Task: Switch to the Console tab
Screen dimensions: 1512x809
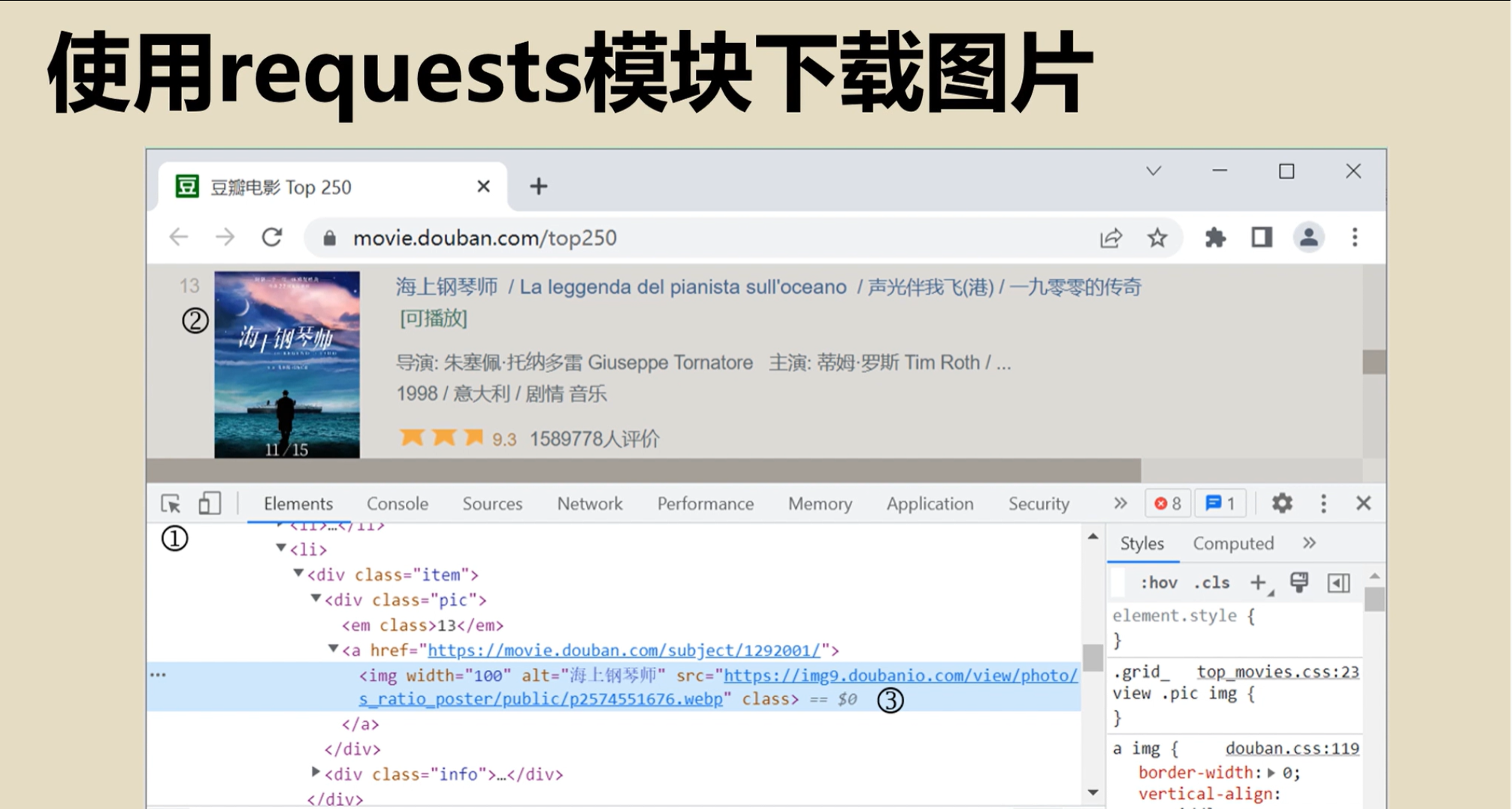Action: click(398, 504)
